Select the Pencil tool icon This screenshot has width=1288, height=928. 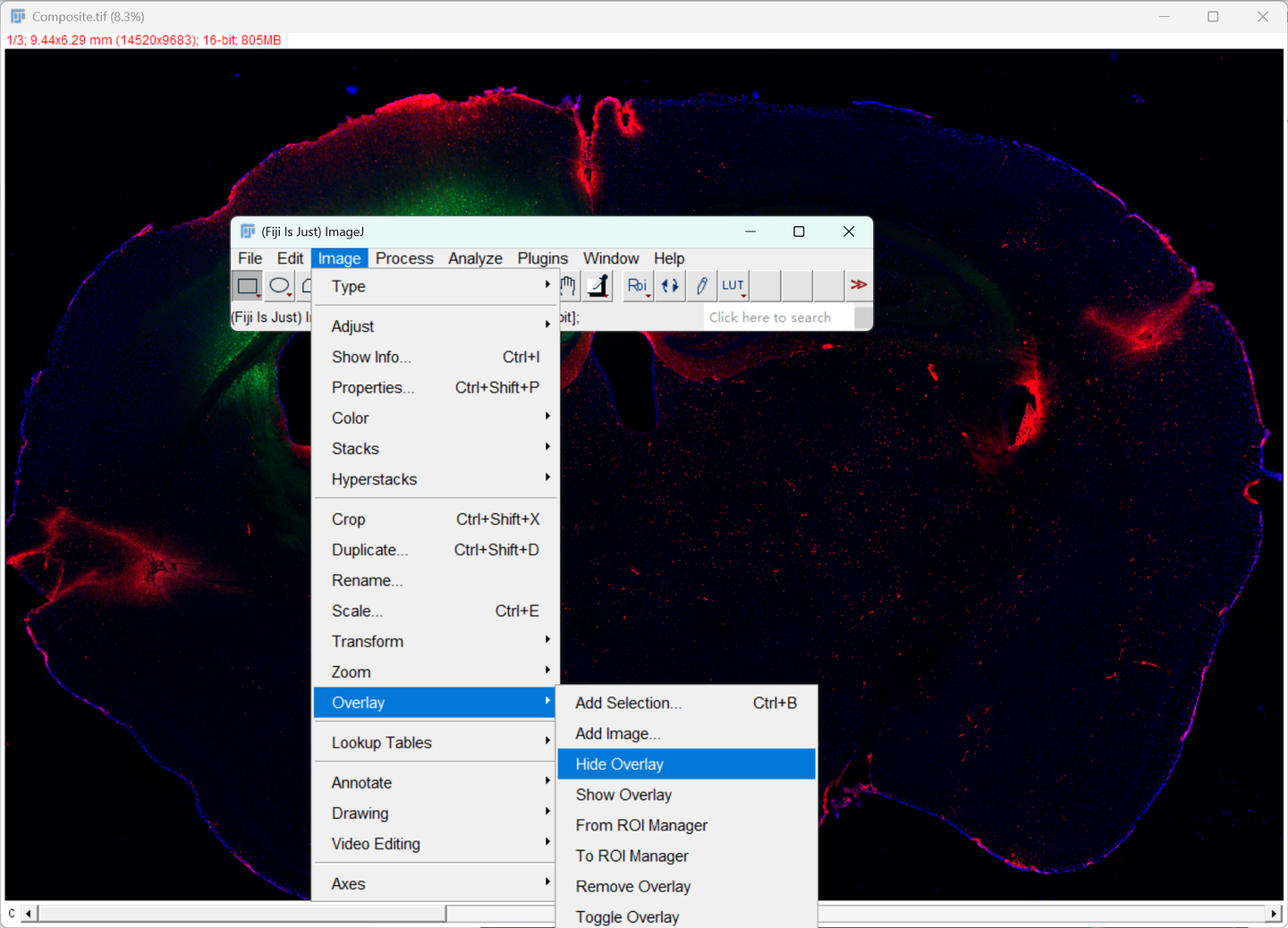pyautogui.click(x=702, y=286)
